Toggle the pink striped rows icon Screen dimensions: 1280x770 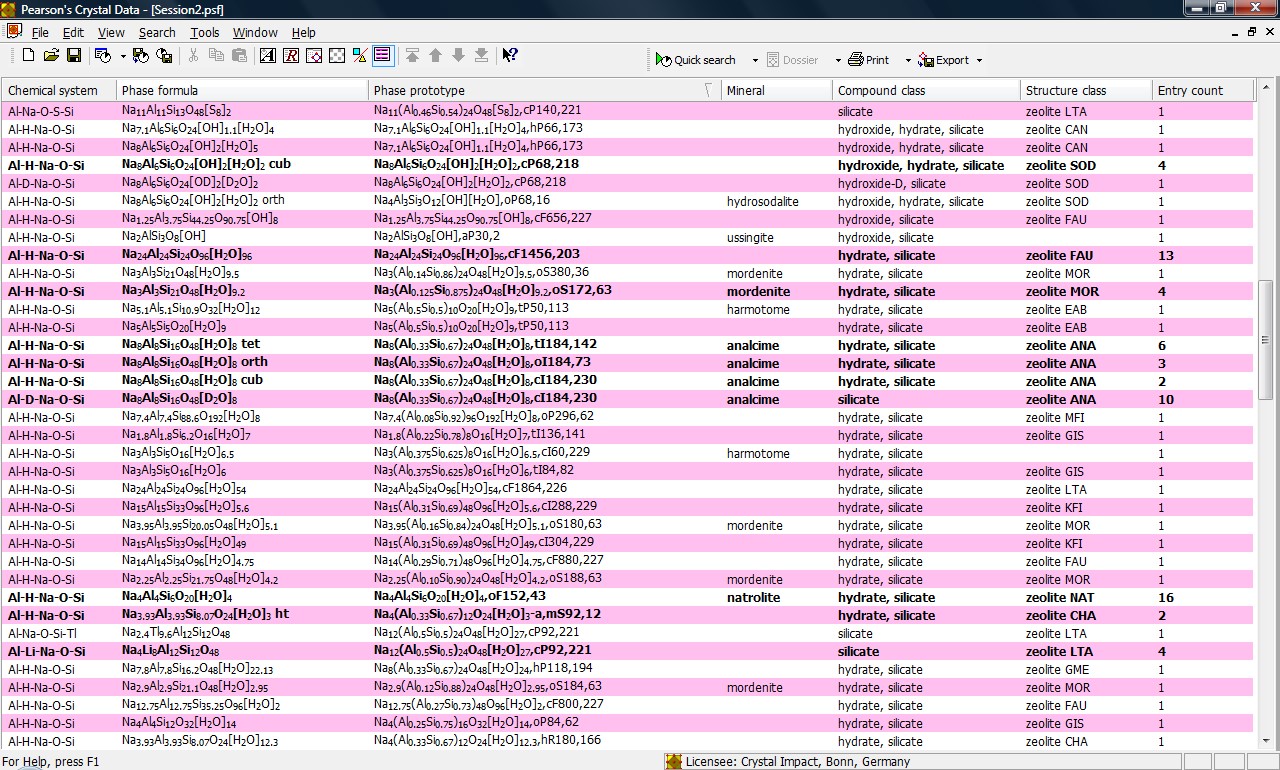click(382, 56)
